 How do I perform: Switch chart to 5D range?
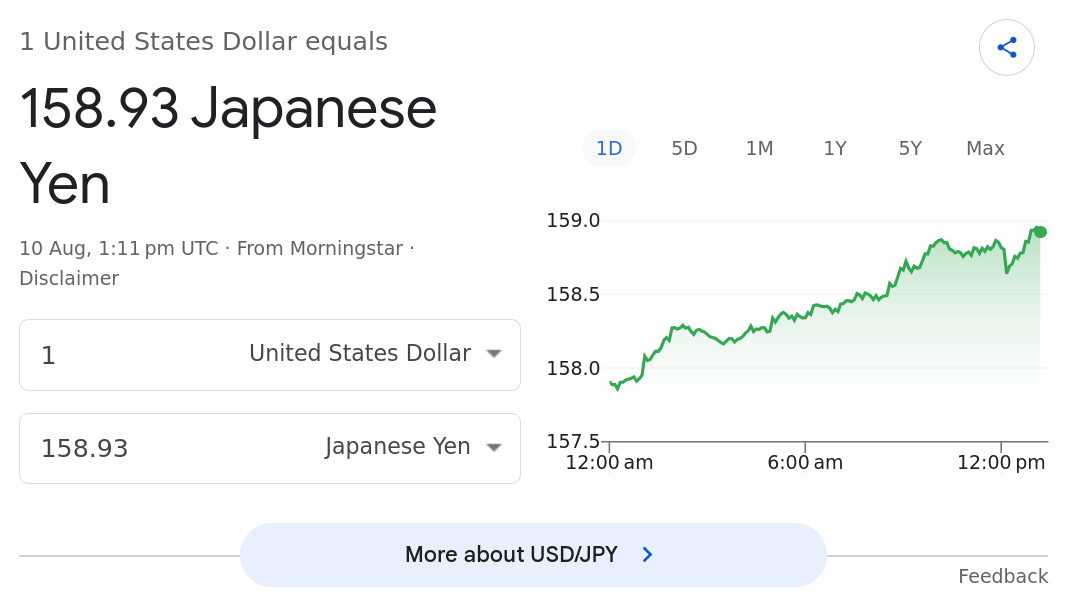pyautogui.click(x=684, y=148)
